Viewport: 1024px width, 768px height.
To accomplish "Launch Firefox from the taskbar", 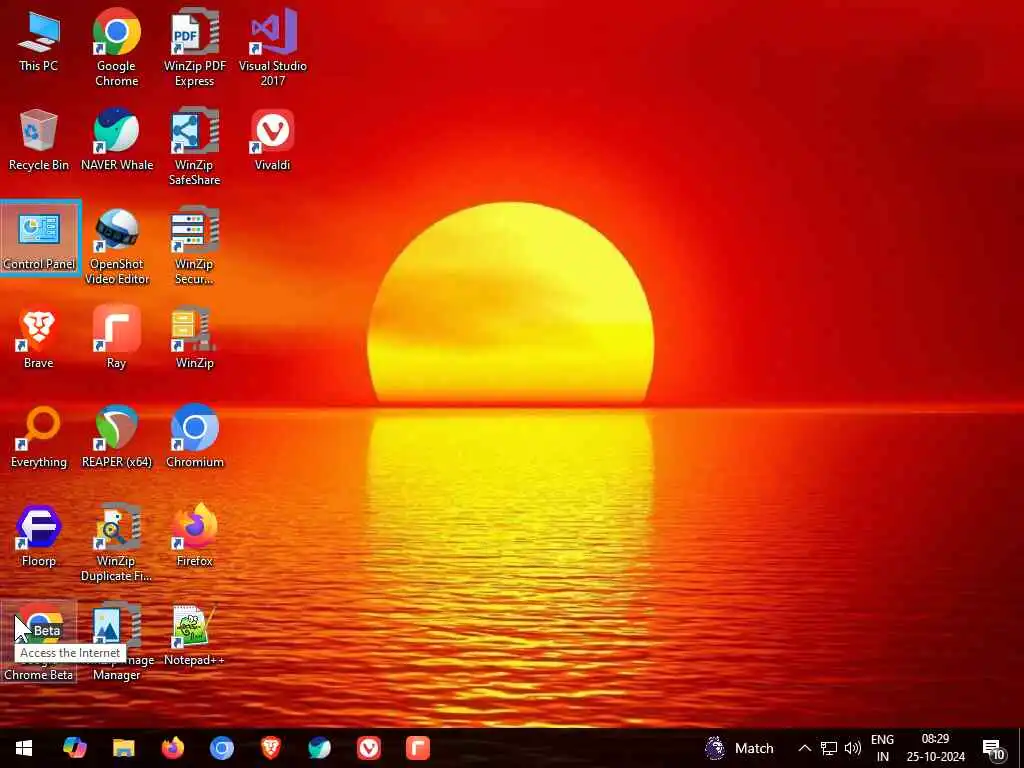I will click(x=172, y=748).
